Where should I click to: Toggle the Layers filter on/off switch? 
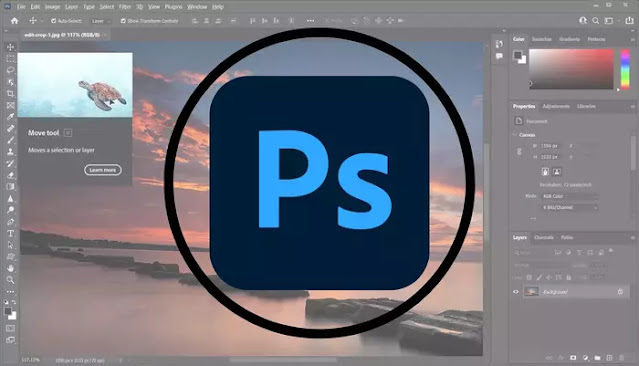point(611,251)
